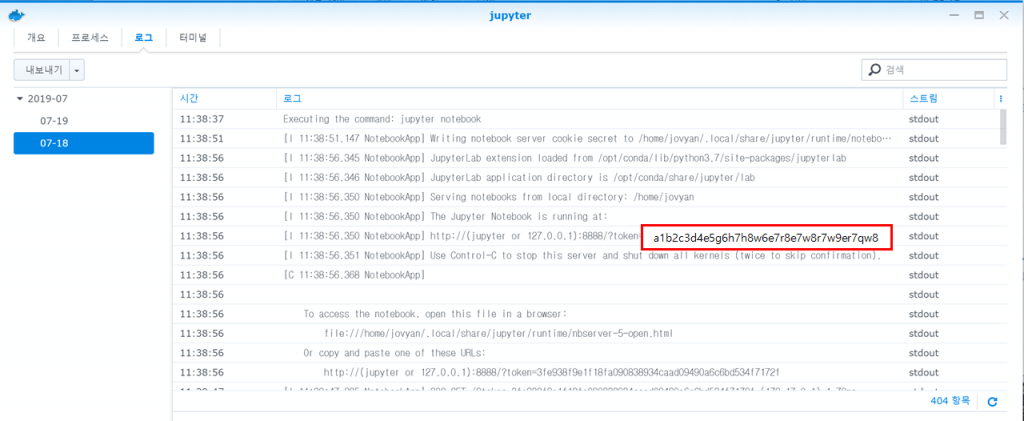Select the 'Writing notebook server cookie secret' log row

[x=586, y=138]
